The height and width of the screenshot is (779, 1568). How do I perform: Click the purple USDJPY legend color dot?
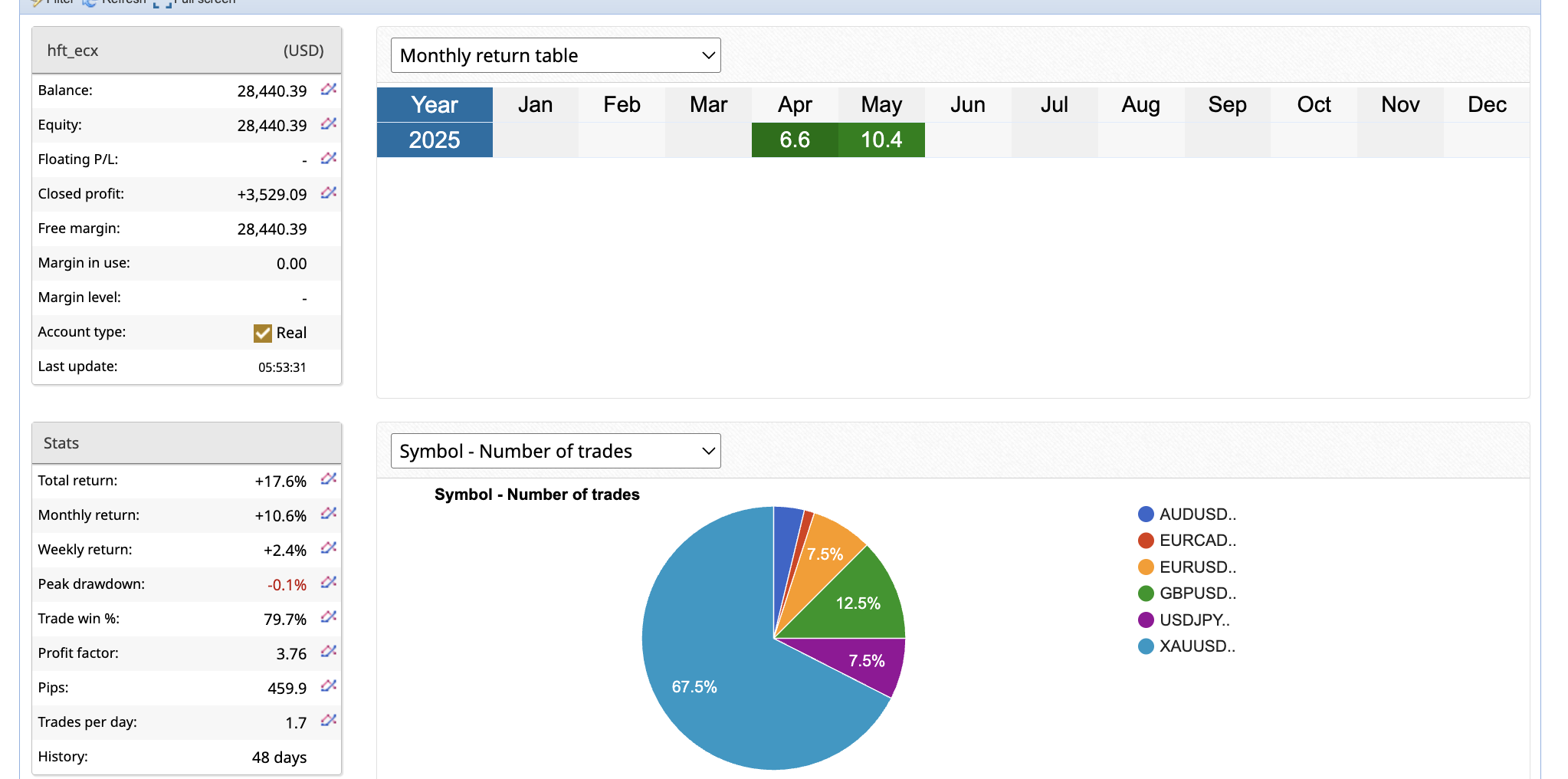click(x=1146, y=620)
